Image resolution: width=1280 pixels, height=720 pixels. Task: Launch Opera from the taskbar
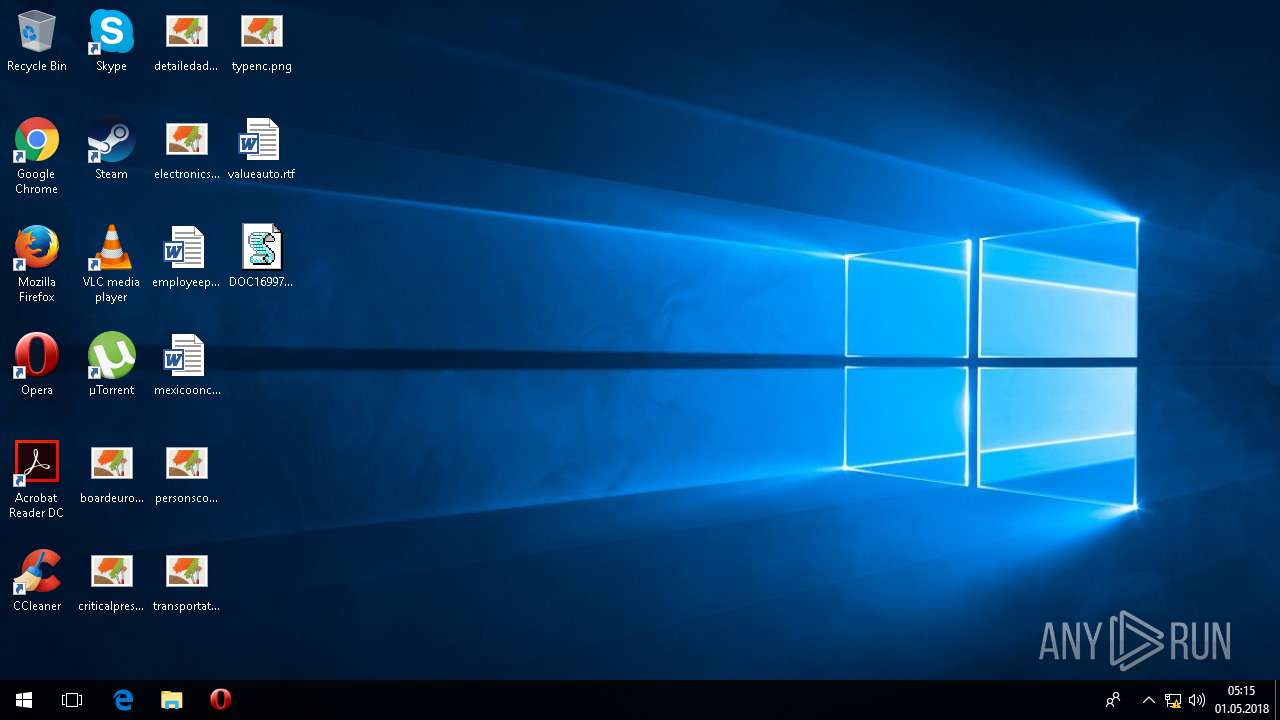tap(221, 700)
